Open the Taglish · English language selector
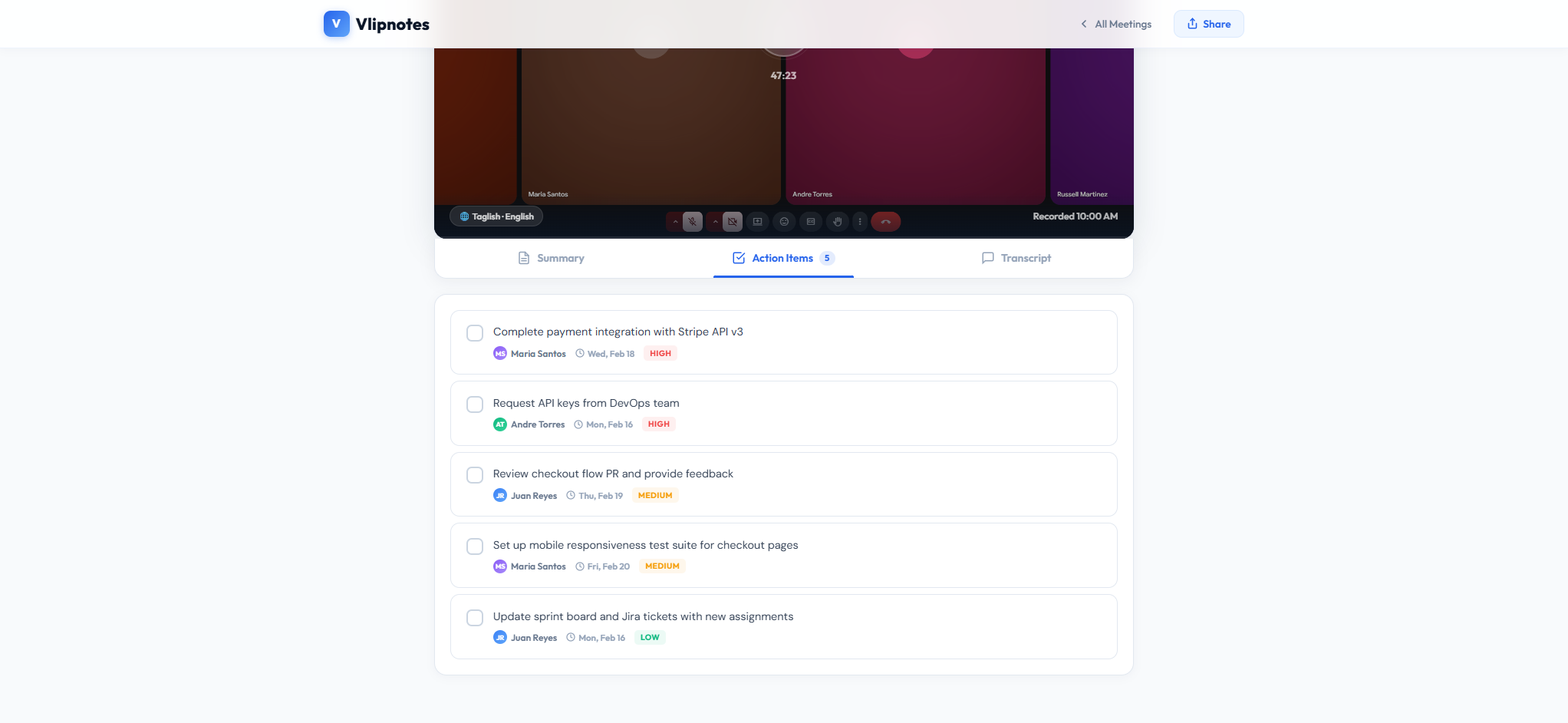 coord(496,216)
